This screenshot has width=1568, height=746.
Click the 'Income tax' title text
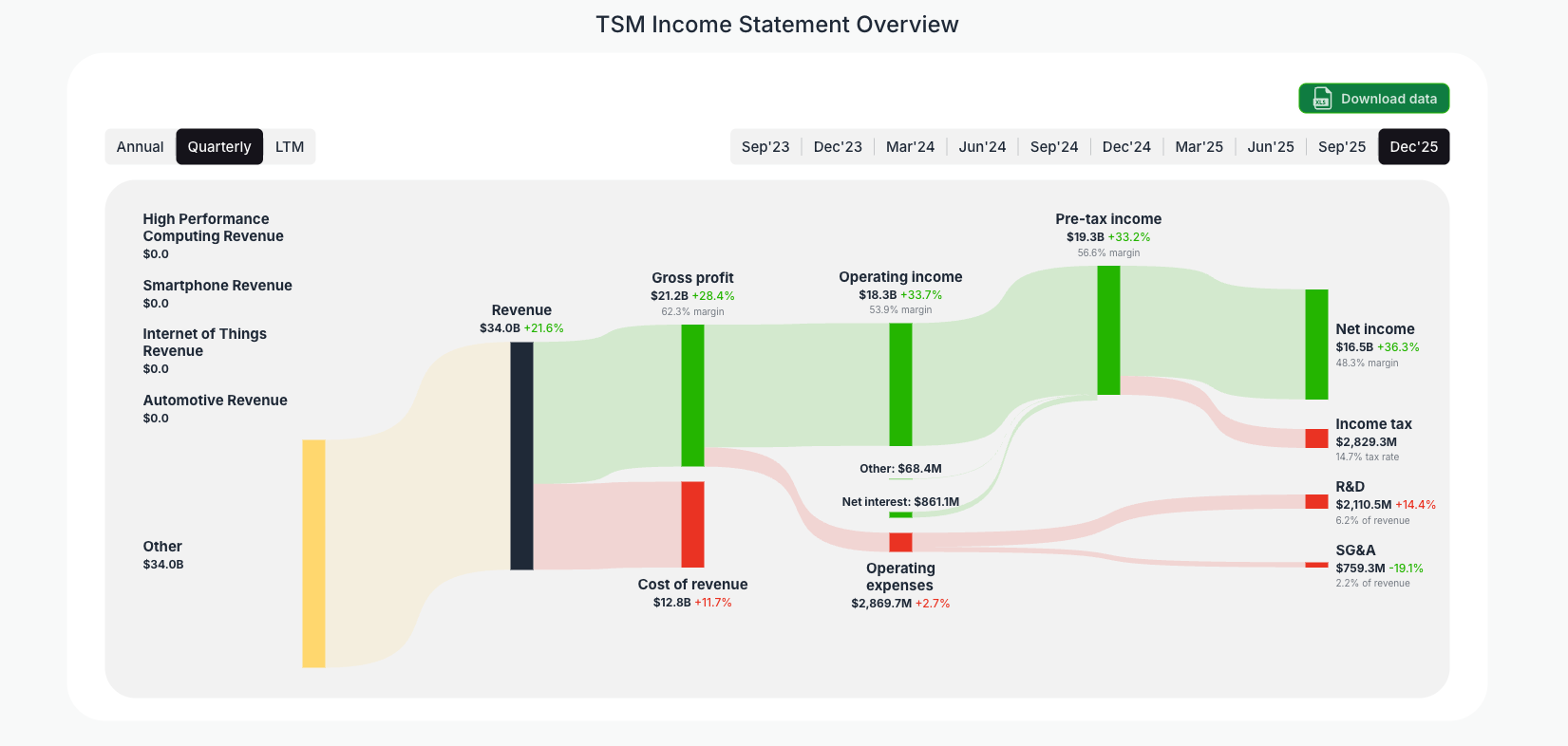click(x=1373, y=424)
